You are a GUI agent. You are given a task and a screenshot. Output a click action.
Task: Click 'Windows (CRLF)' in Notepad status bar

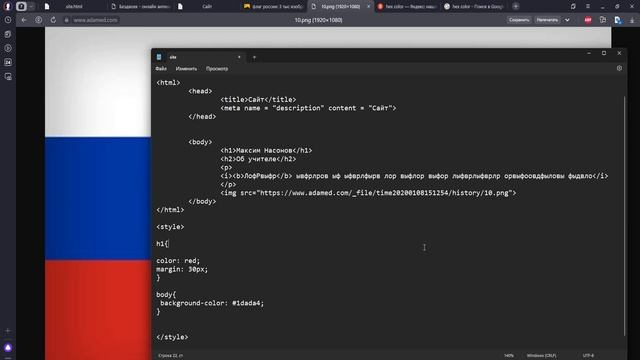coord(541,356)
